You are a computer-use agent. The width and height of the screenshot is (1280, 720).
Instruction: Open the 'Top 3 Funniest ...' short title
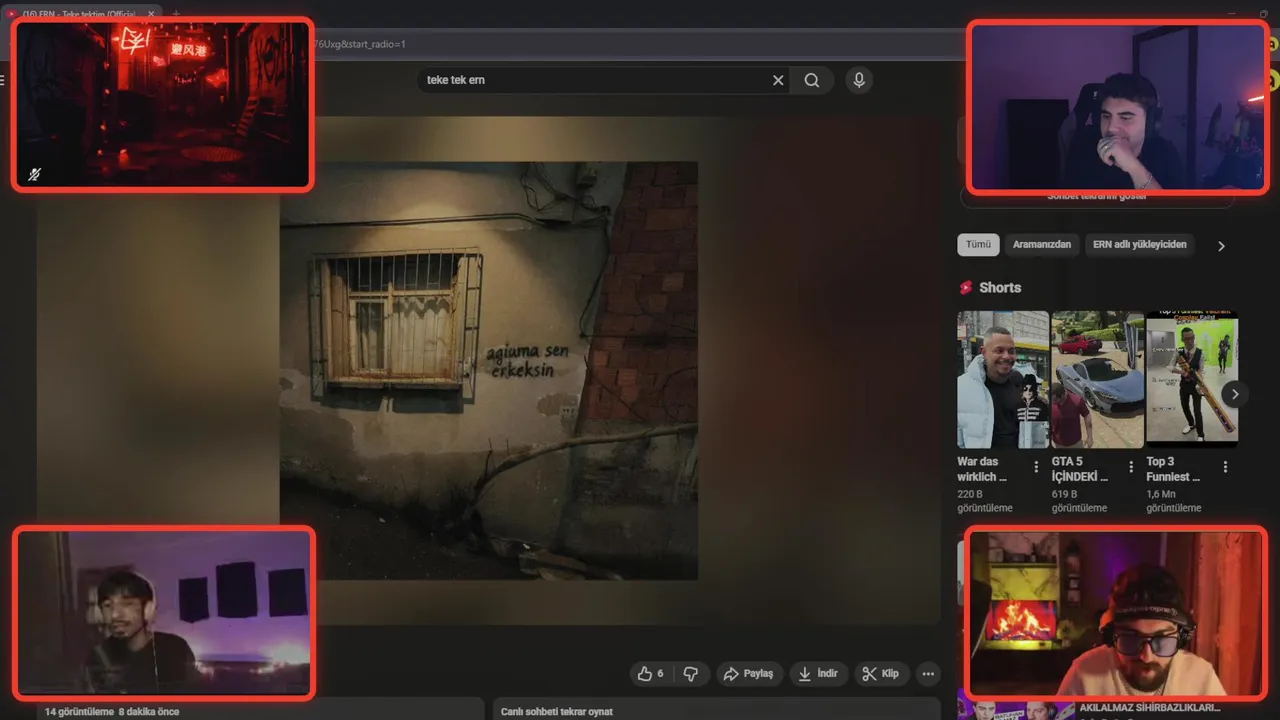(1173, 469)
